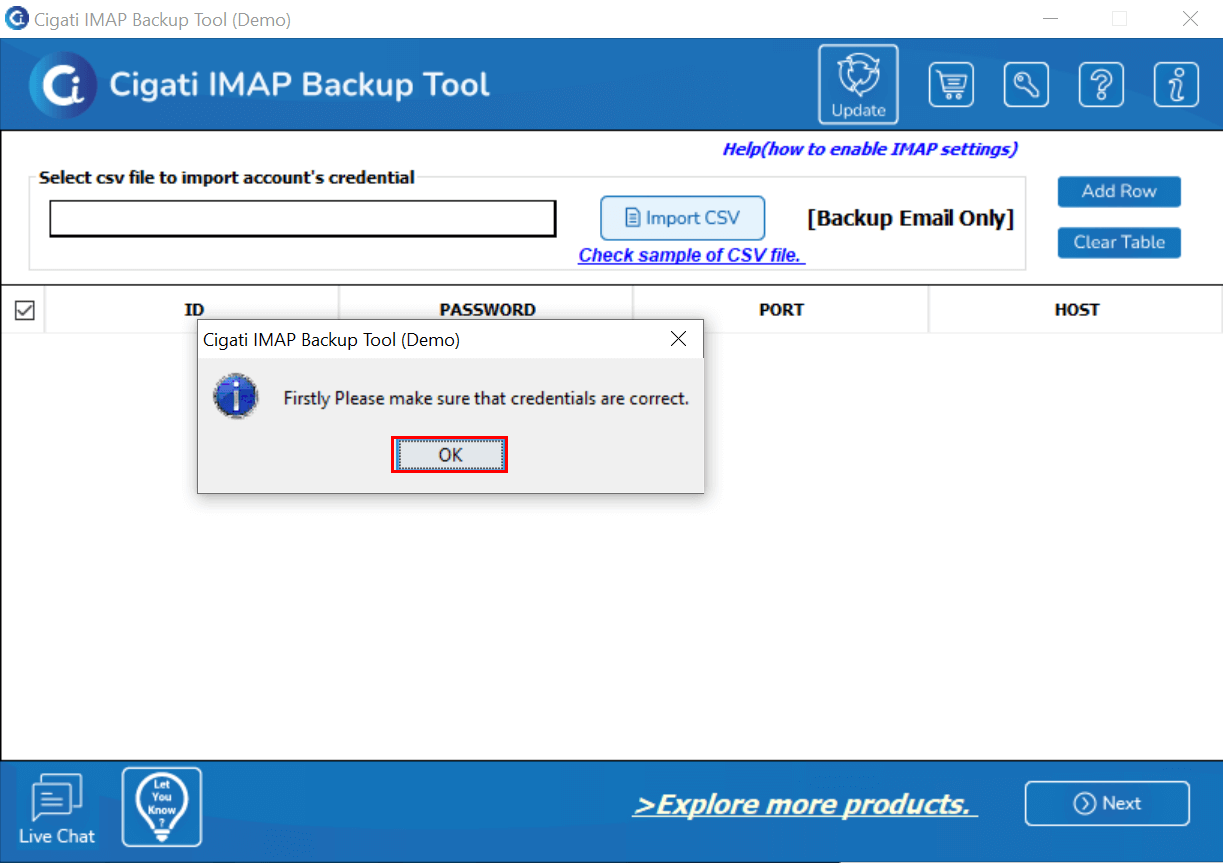Image resolution: width=1223 pixels, height=863 pixels.
Task: Close the credentials message dialog
Action: (x=678, y=339)
